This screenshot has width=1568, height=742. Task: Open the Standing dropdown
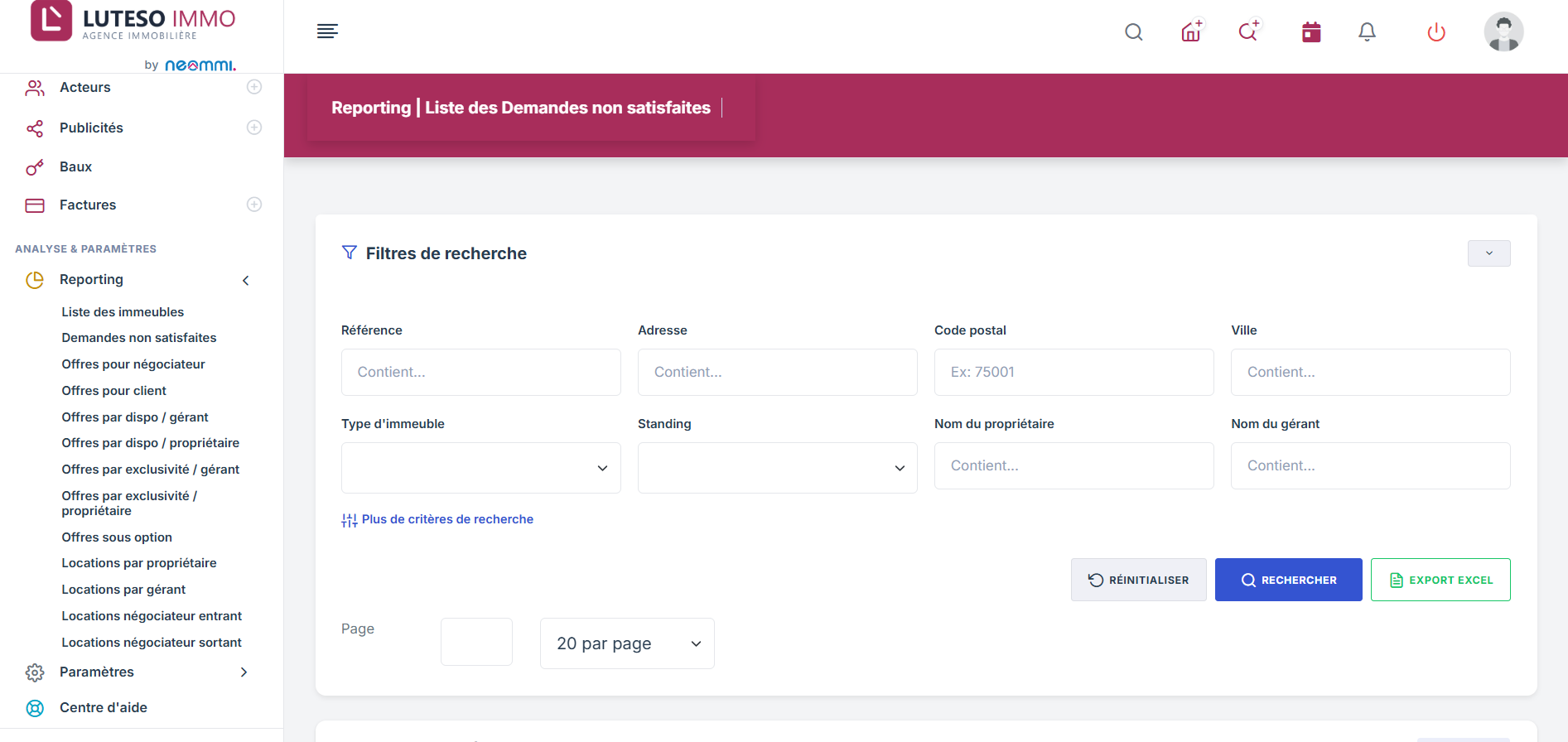point(777,468)
